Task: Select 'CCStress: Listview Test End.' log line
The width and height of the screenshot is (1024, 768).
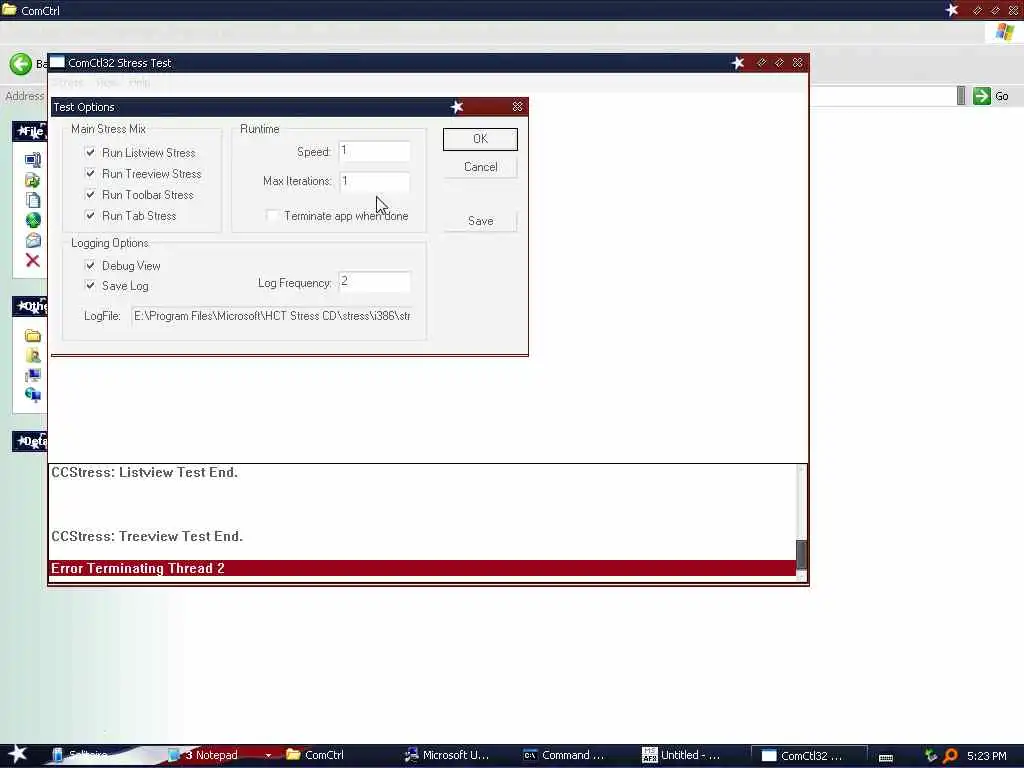Action: (144, 472)
